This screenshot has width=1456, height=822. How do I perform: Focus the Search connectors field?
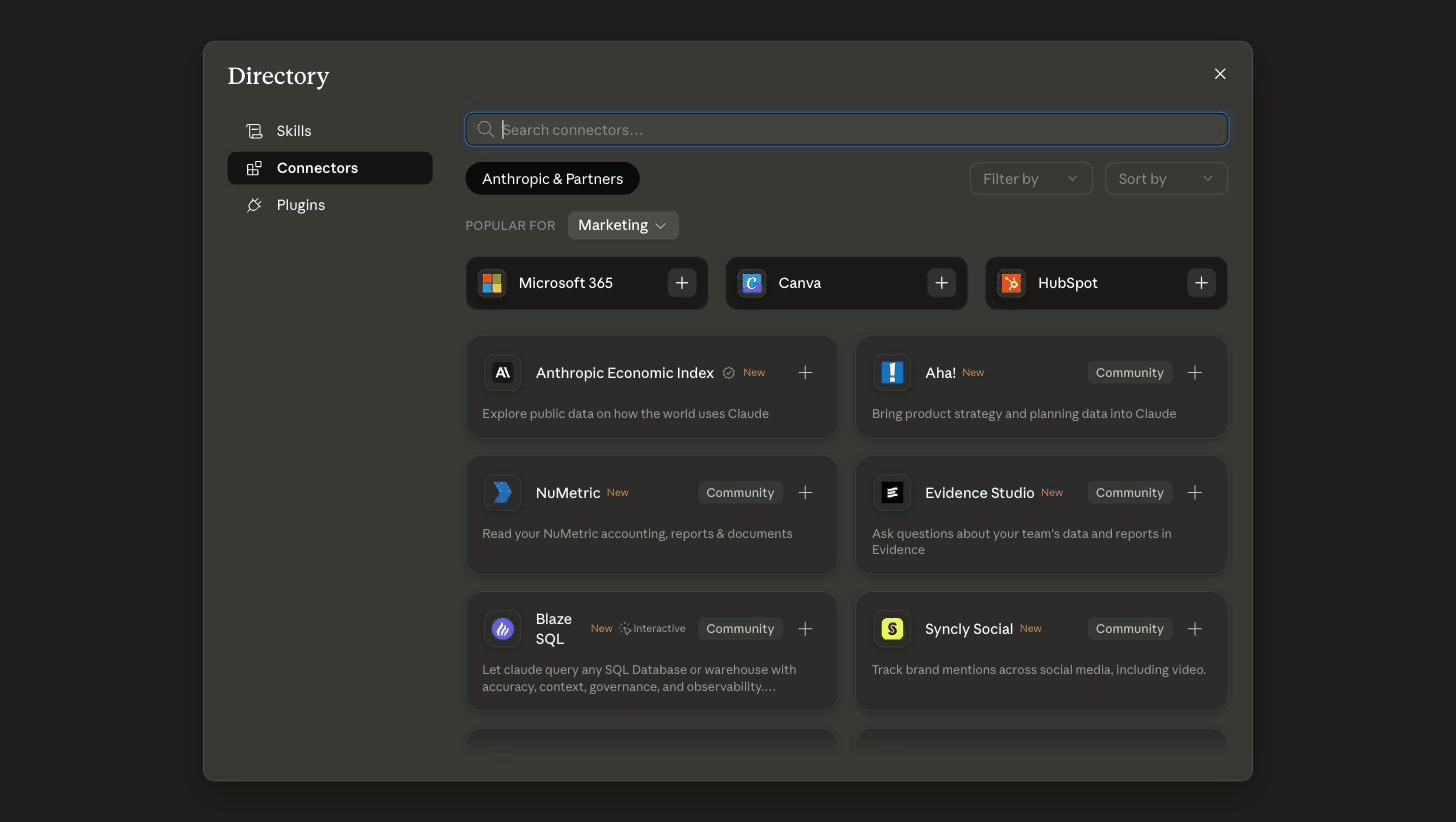[847, 129]
